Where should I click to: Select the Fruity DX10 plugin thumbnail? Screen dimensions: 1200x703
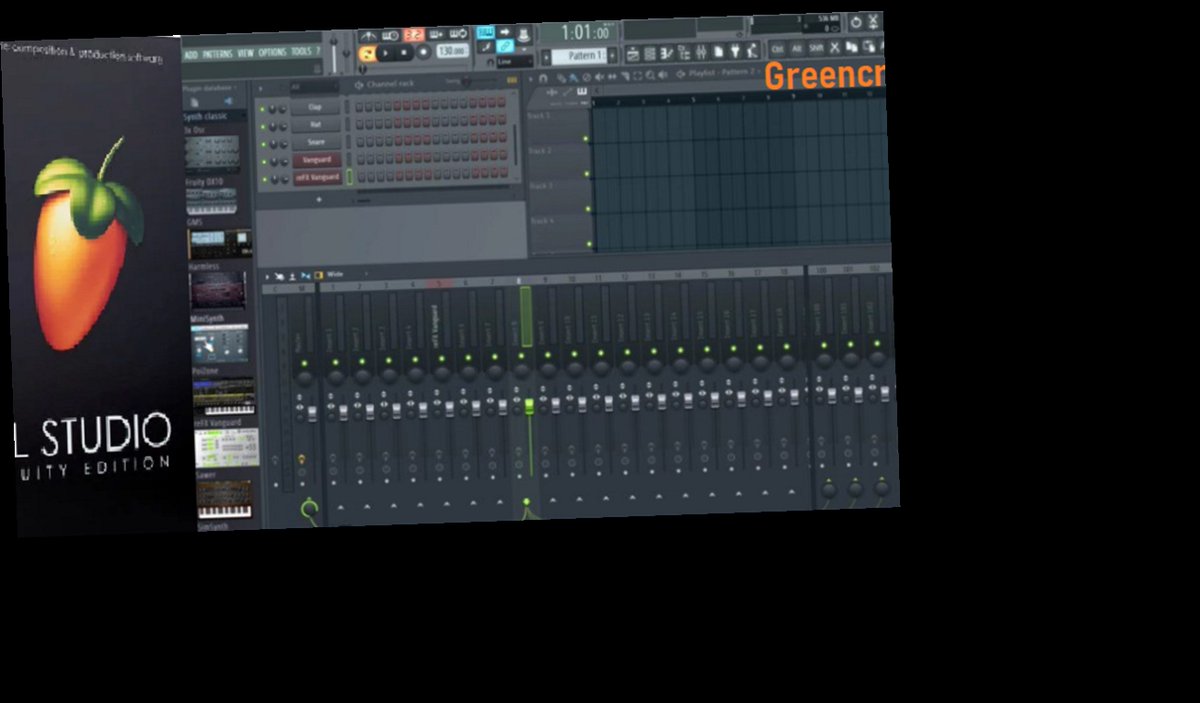click(x=212, y=201)
